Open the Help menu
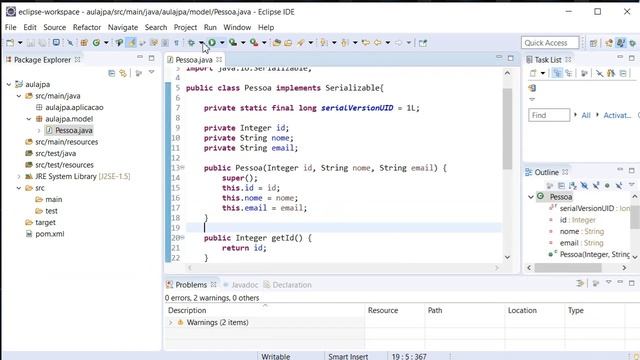Viewport: 640px width, 360px height. pos(266,27)
